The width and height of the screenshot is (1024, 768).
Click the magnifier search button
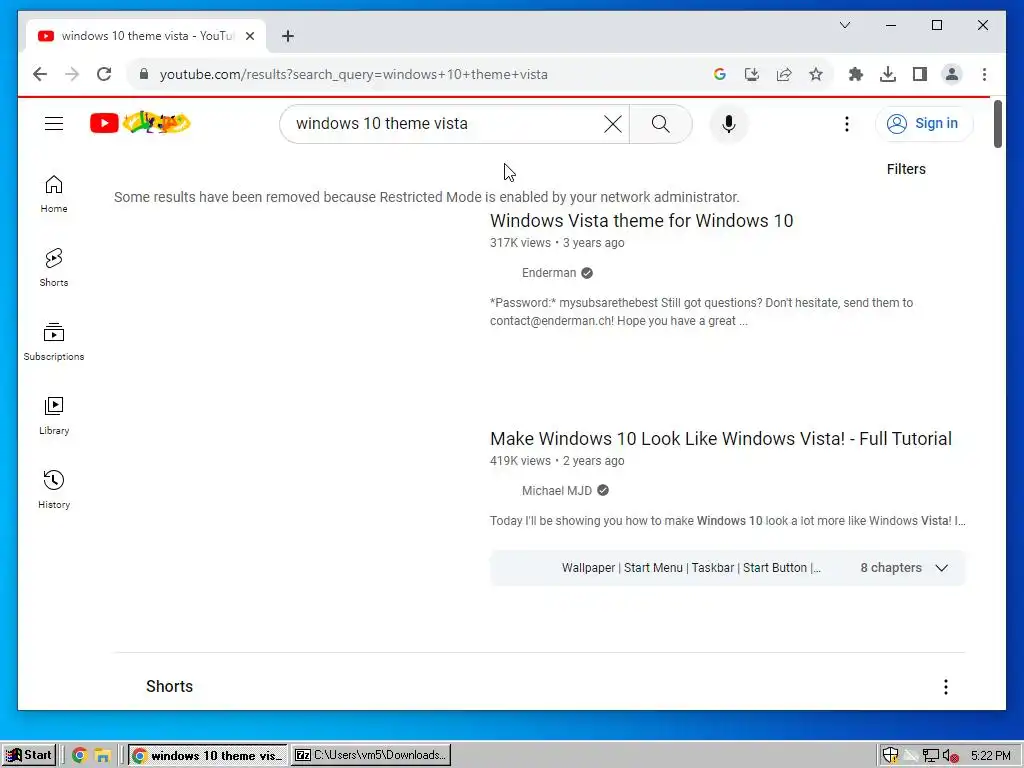click(x=660, y=123)
